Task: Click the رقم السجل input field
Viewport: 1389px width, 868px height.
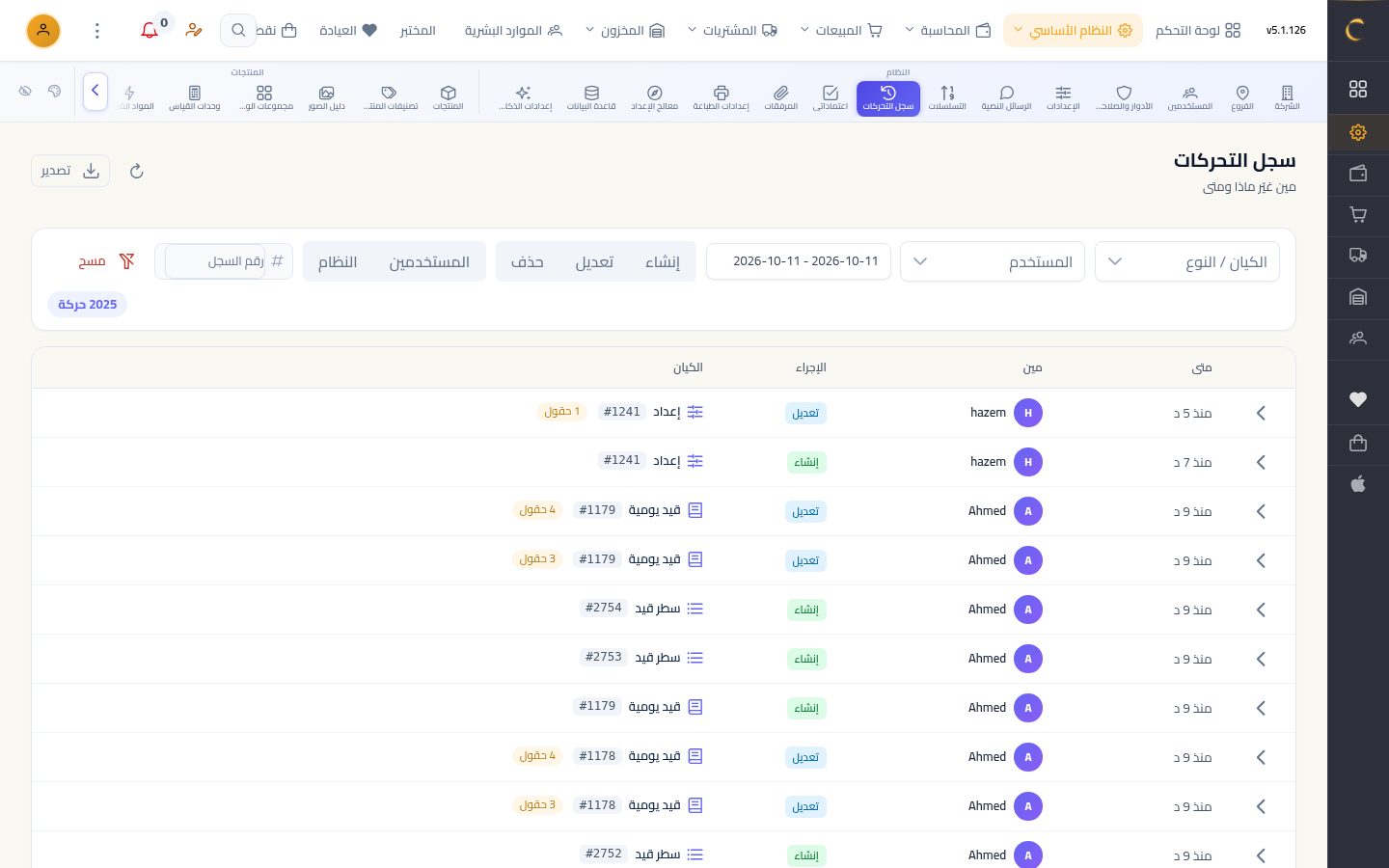Action: pos(216,261)
